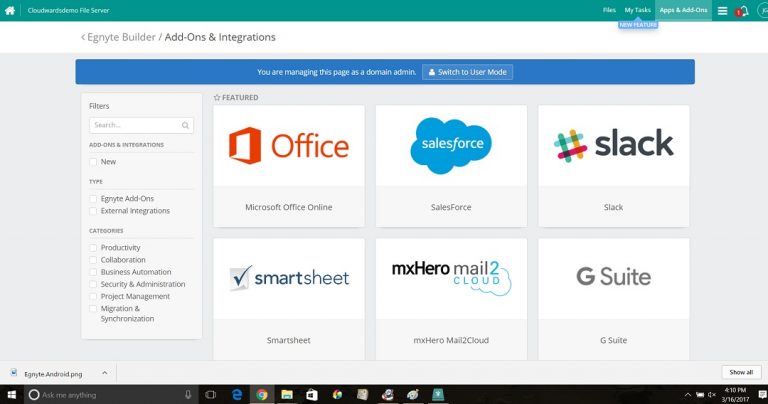Click Show all downloads button
The height and width of the screenshot is (404, 768).
pos(741,372)
